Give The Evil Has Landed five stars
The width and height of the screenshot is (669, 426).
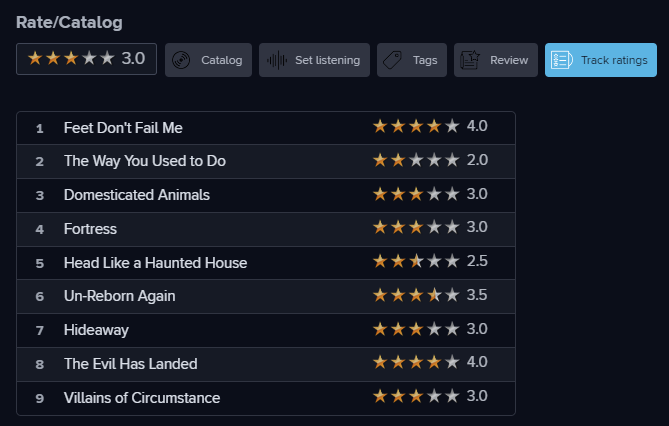[452, 362]
